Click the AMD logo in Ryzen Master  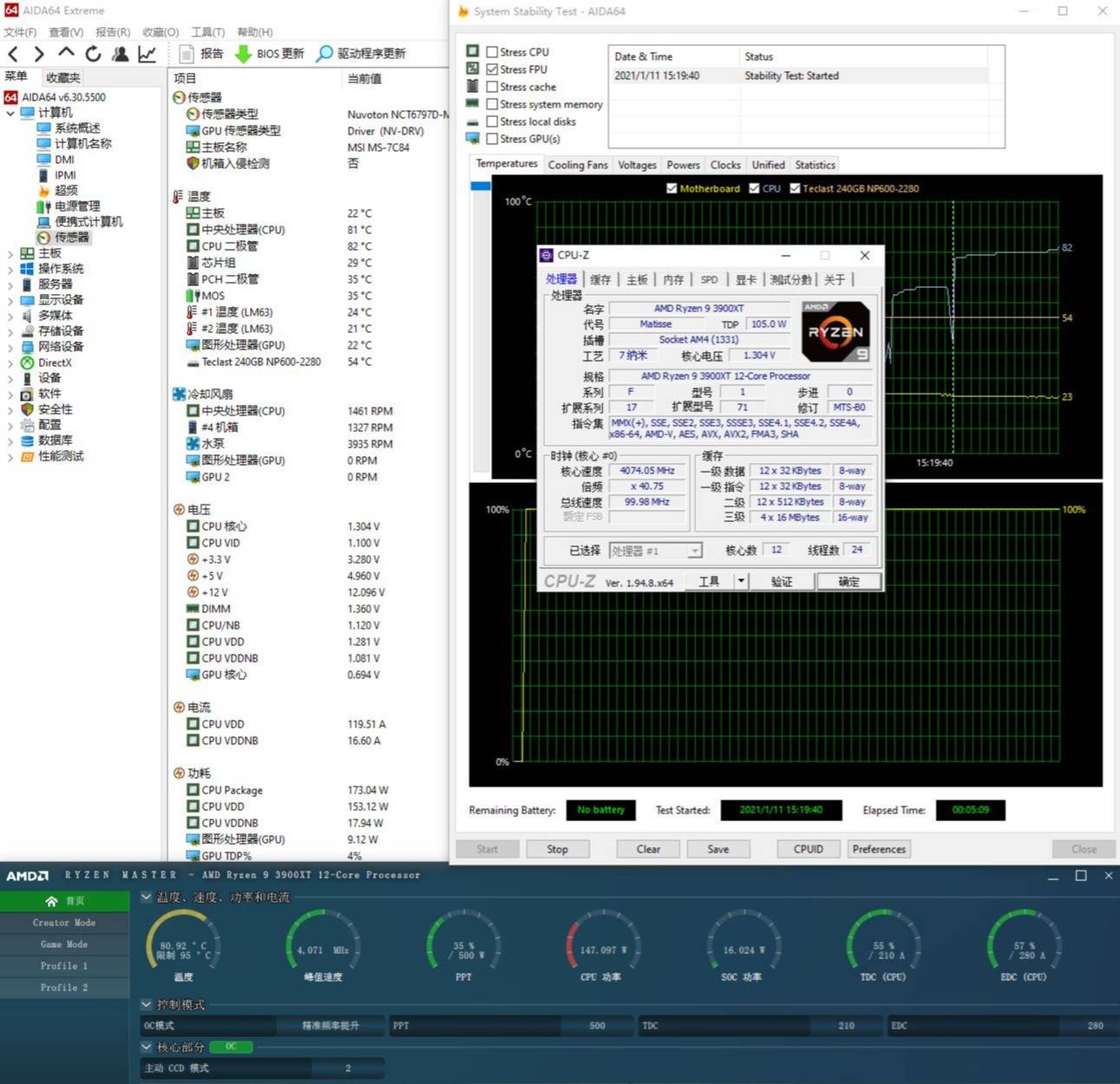[x=28, y=875]
